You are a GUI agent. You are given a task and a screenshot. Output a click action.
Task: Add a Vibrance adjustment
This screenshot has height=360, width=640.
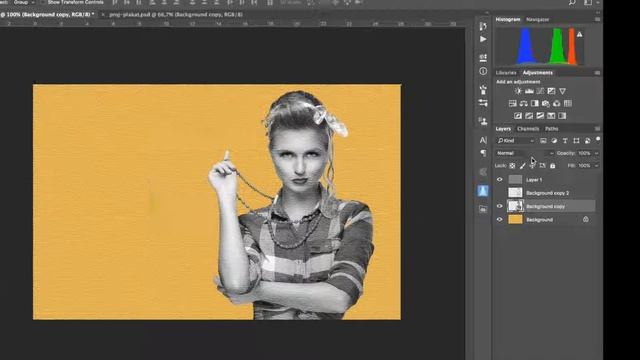pos(562,91)
